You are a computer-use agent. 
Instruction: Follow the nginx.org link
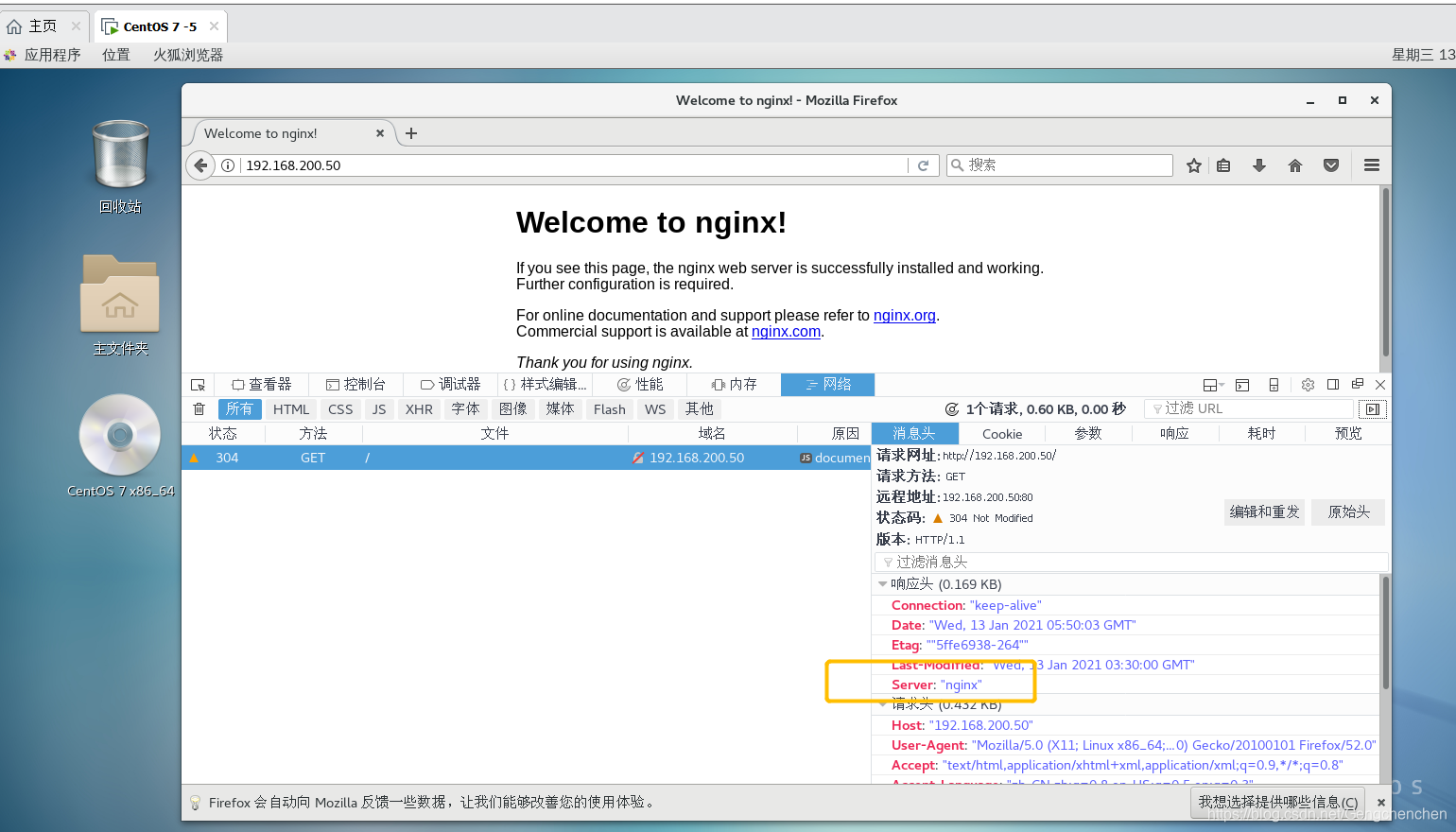905,316
